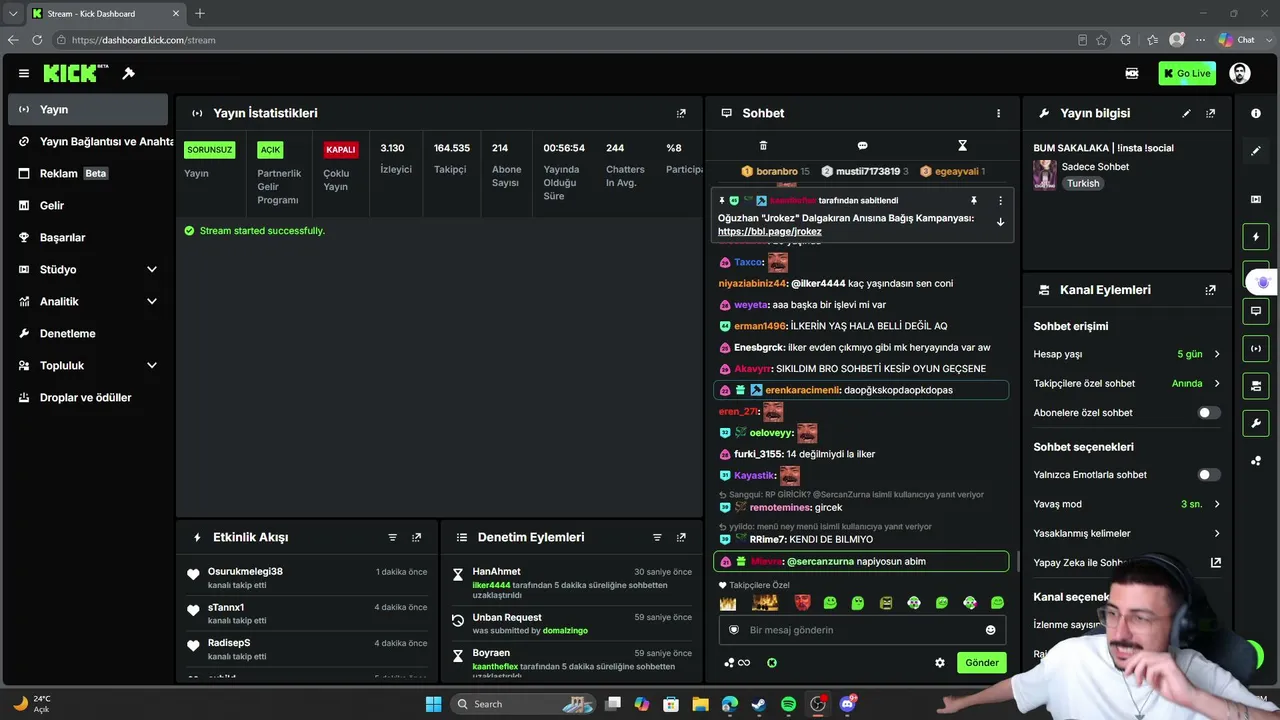Click the wrench icon in right sidebar
The width and height of the screenshot is (1280, 720).
[x=1256, y=423]
